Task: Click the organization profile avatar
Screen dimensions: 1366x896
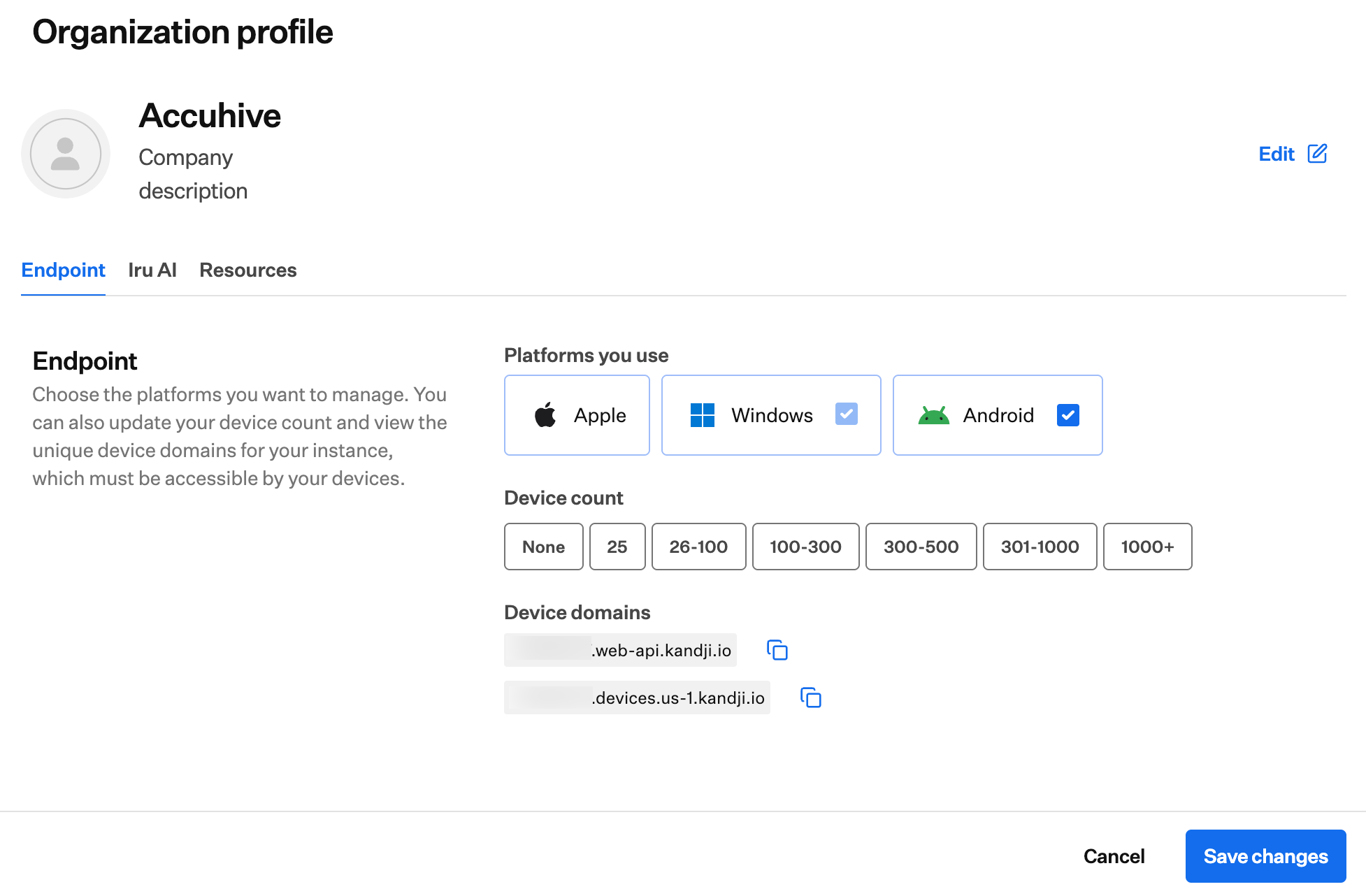Action: (65, 153)
